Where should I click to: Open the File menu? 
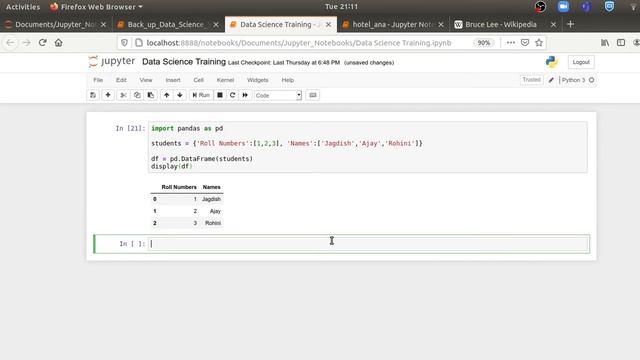pyautogui.click(x=98, y=80)
